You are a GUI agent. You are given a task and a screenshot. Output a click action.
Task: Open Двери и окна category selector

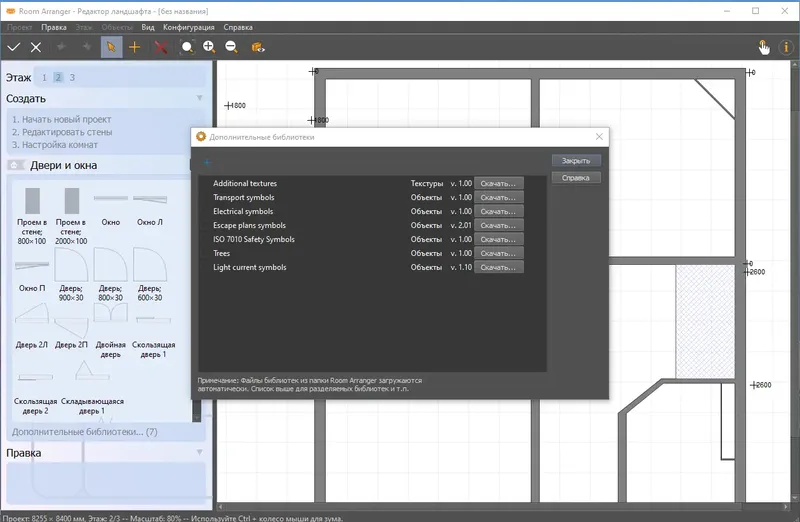click(x=14, y=165)
